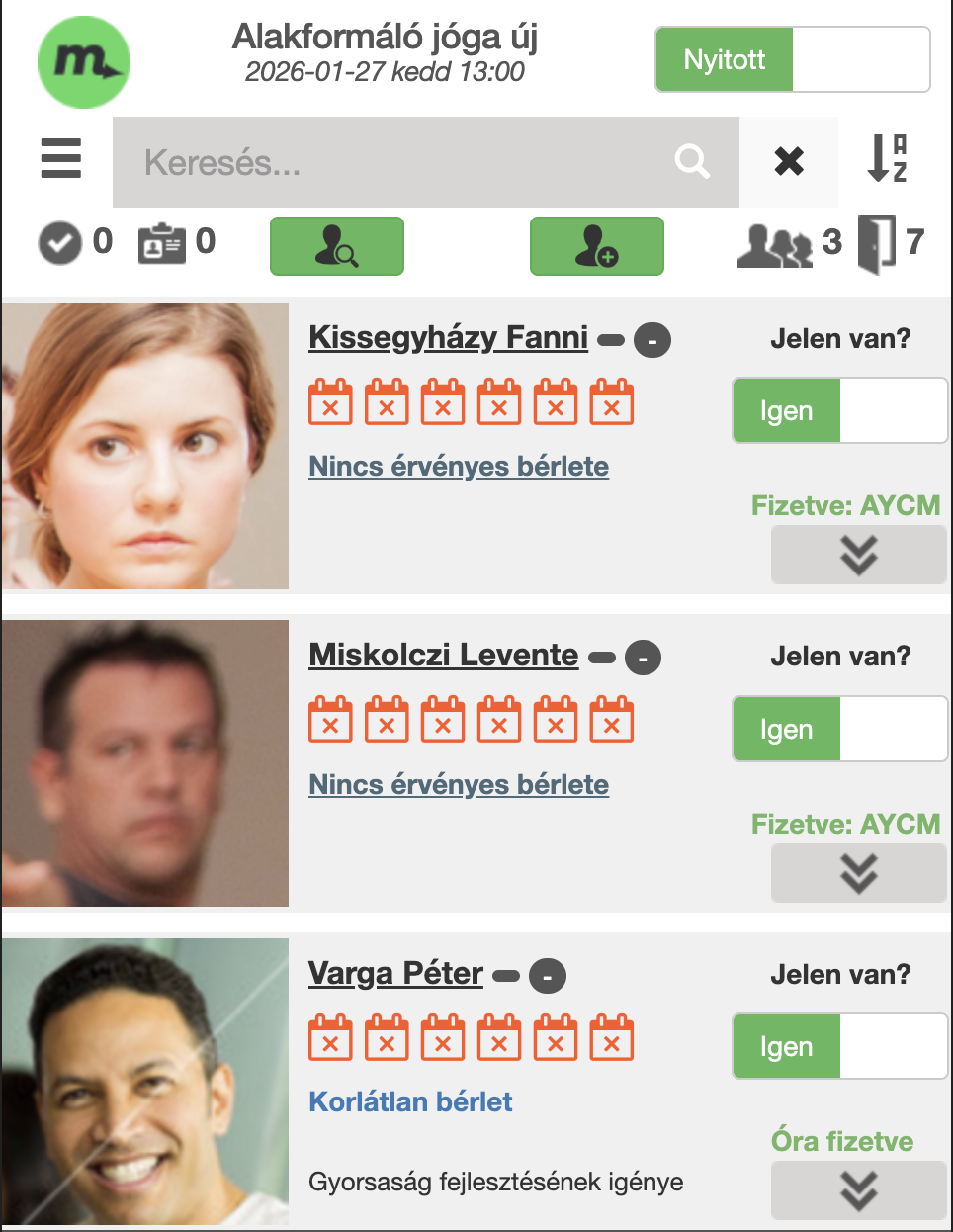Toggle the Nyitott class status switch
This screenshot has height=1232, width=953.
pos(793,59)
